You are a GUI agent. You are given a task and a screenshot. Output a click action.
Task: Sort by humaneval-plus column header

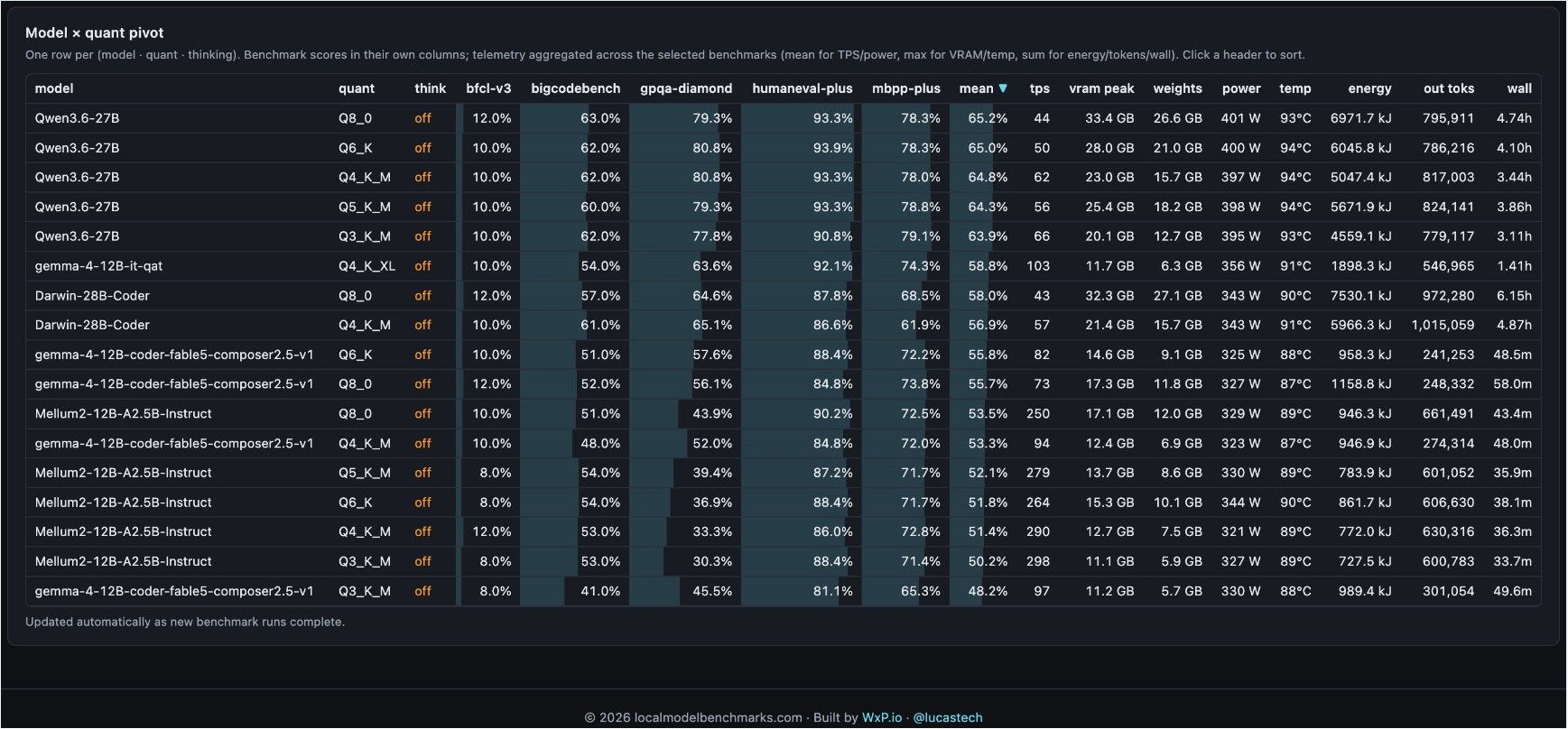[x=803, y=88]
